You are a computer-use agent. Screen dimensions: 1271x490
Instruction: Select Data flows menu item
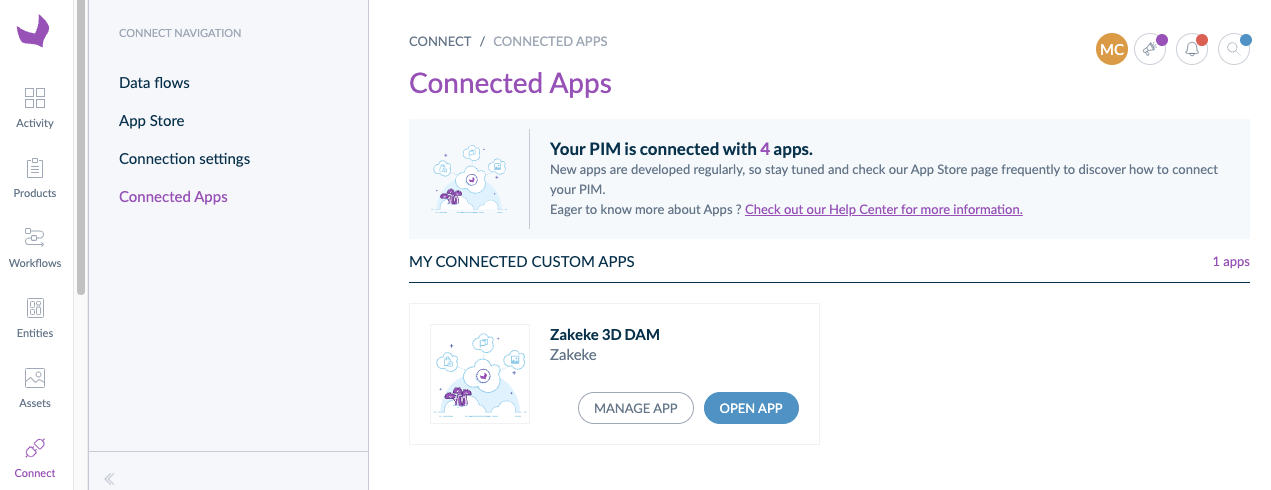(154, 83)
